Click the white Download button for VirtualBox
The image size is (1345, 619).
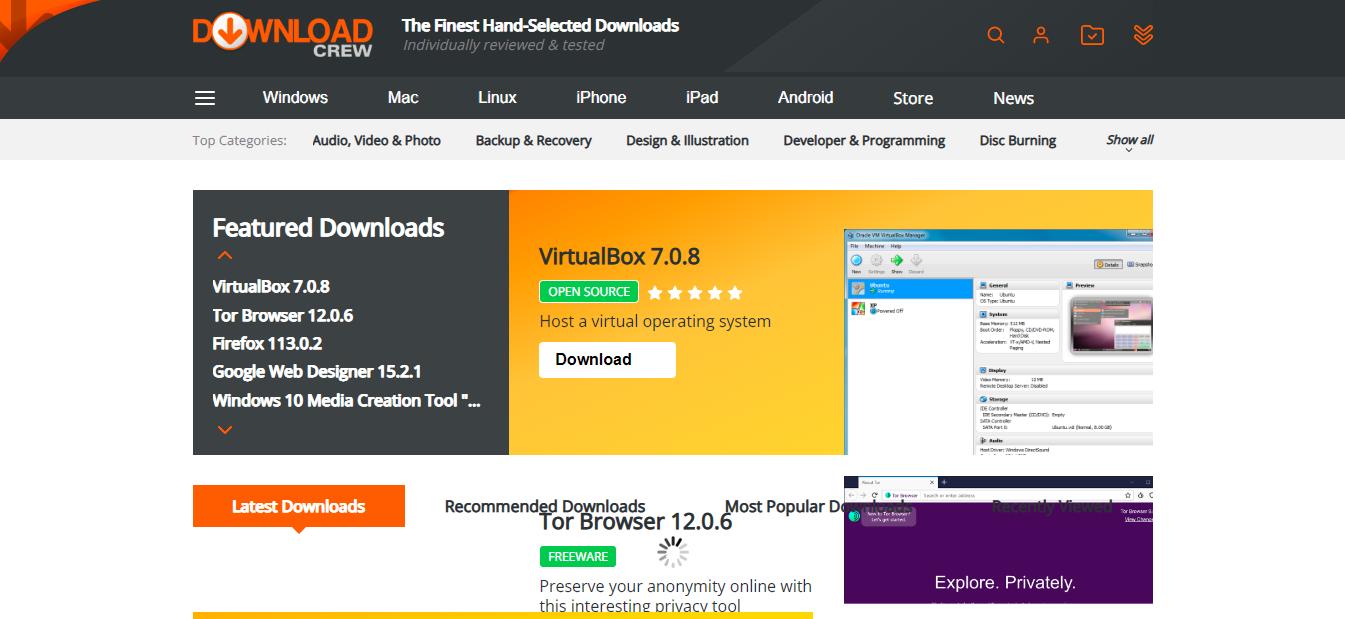(x=607, y=360)
